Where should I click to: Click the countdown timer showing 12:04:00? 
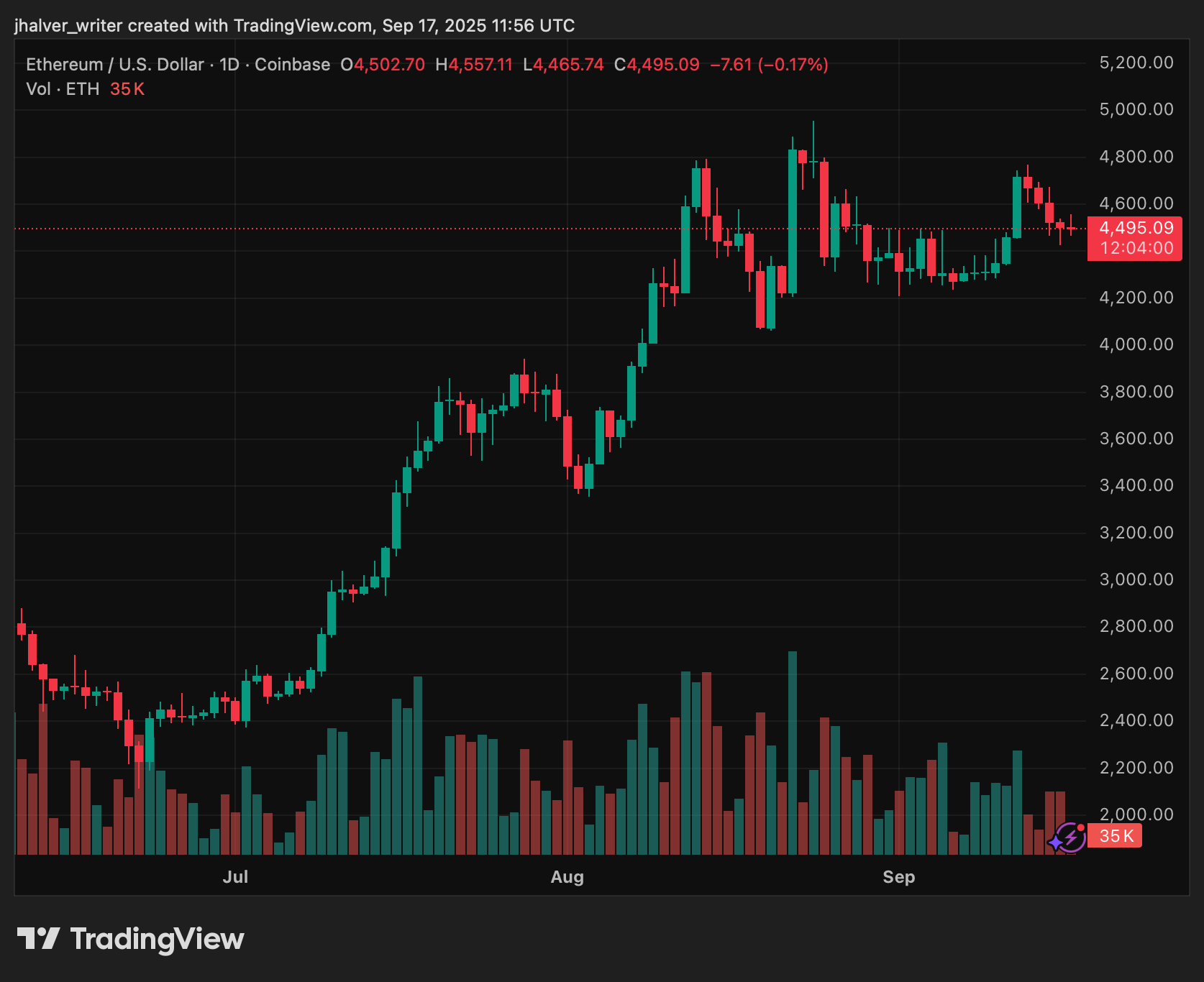pyautogui.click(x=1135, y=245)
